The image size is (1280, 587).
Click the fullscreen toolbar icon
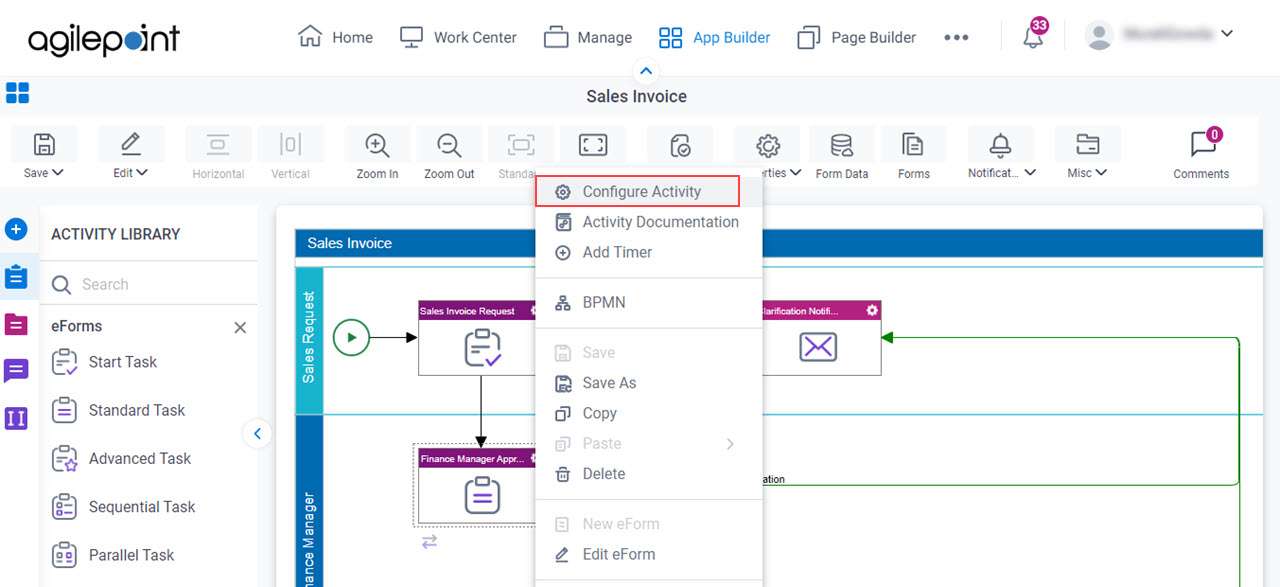click(593, 146)
